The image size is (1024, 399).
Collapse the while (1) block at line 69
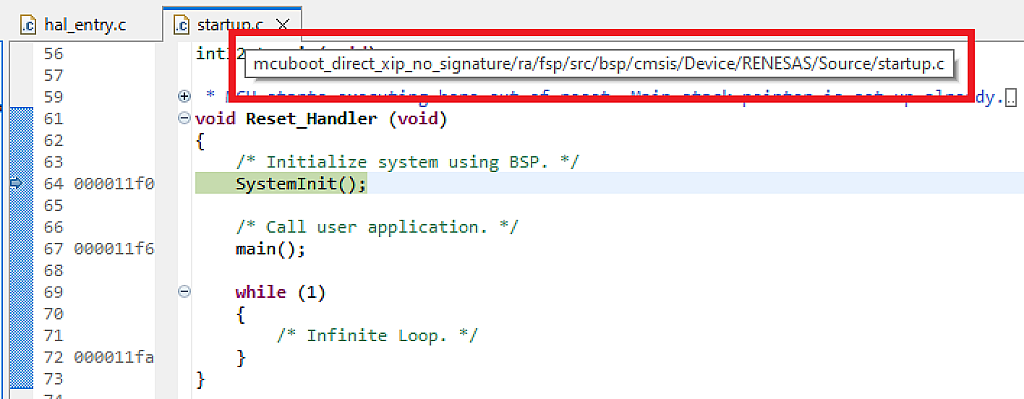pos(184,293)
